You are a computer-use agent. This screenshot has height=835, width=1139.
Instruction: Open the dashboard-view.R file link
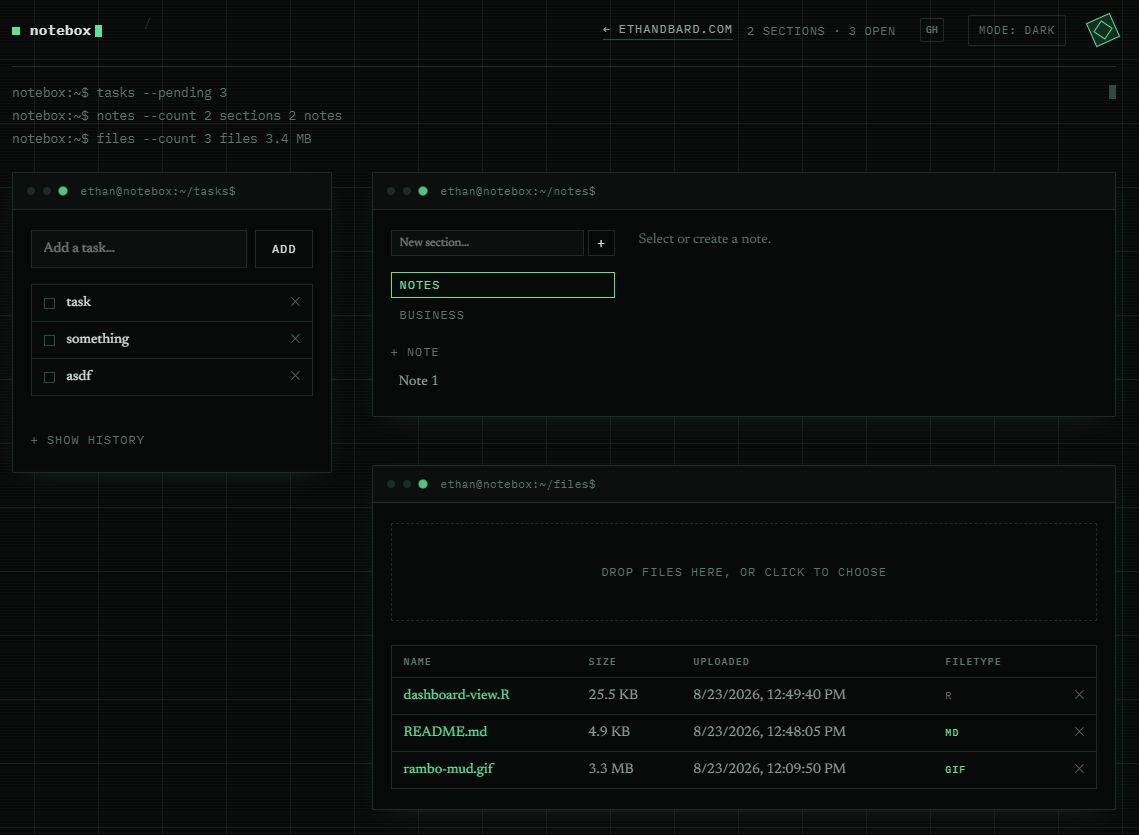[x=456, y=695]
